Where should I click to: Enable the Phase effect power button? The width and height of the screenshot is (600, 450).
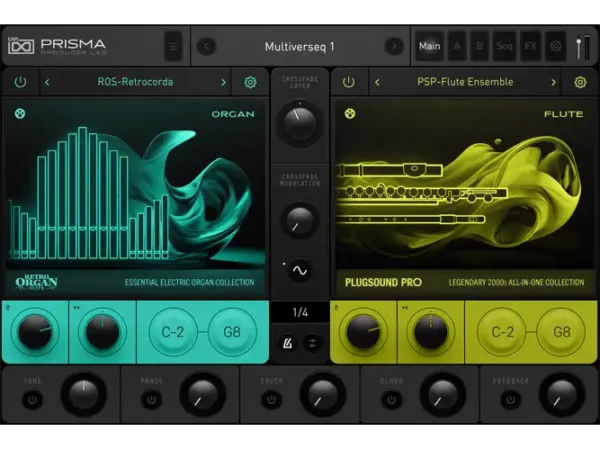(x=152, y=400)
